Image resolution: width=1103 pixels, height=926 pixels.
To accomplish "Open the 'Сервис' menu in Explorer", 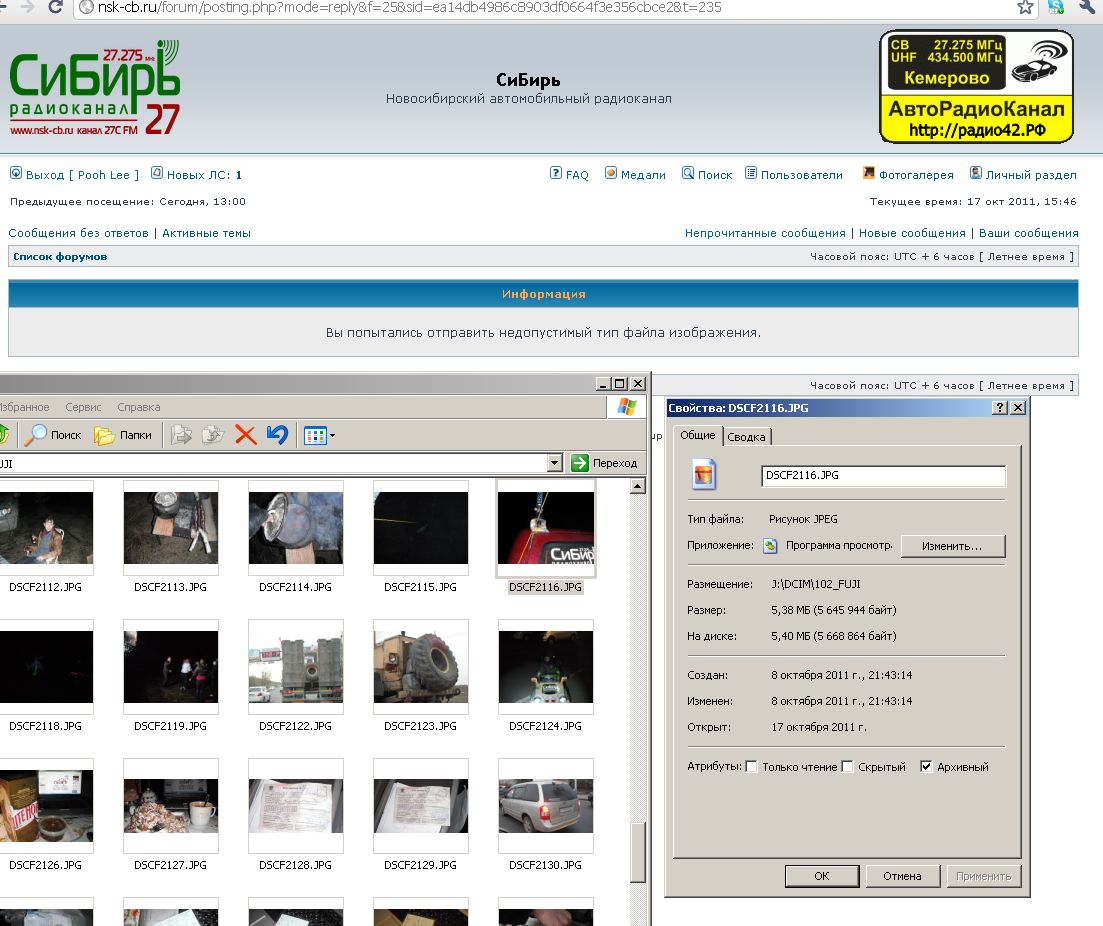I will [x=83, y=407].
